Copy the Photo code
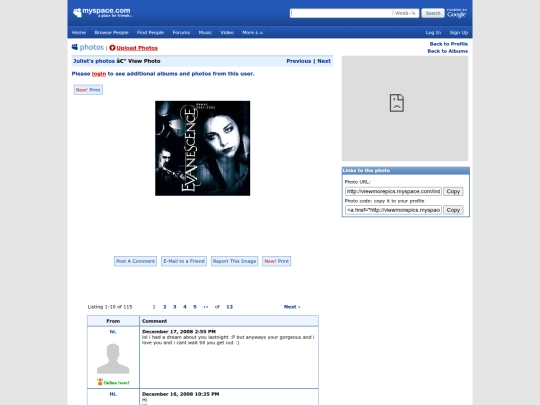The height and width of the screenshot is (405, 540). (453, 210)
